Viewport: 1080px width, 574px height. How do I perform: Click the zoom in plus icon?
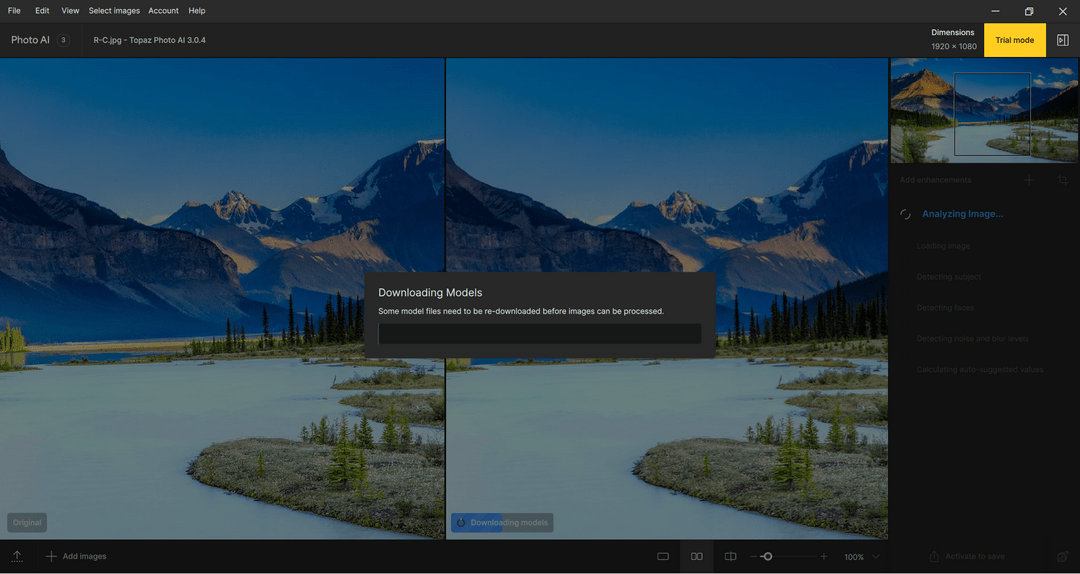click(x=824, y=556)
